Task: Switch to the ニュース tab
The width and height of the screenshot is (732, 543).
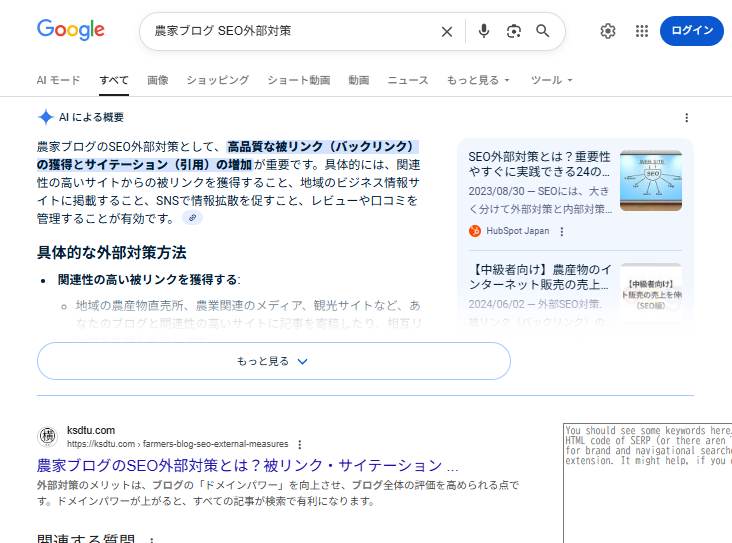Action: point(407,80)
